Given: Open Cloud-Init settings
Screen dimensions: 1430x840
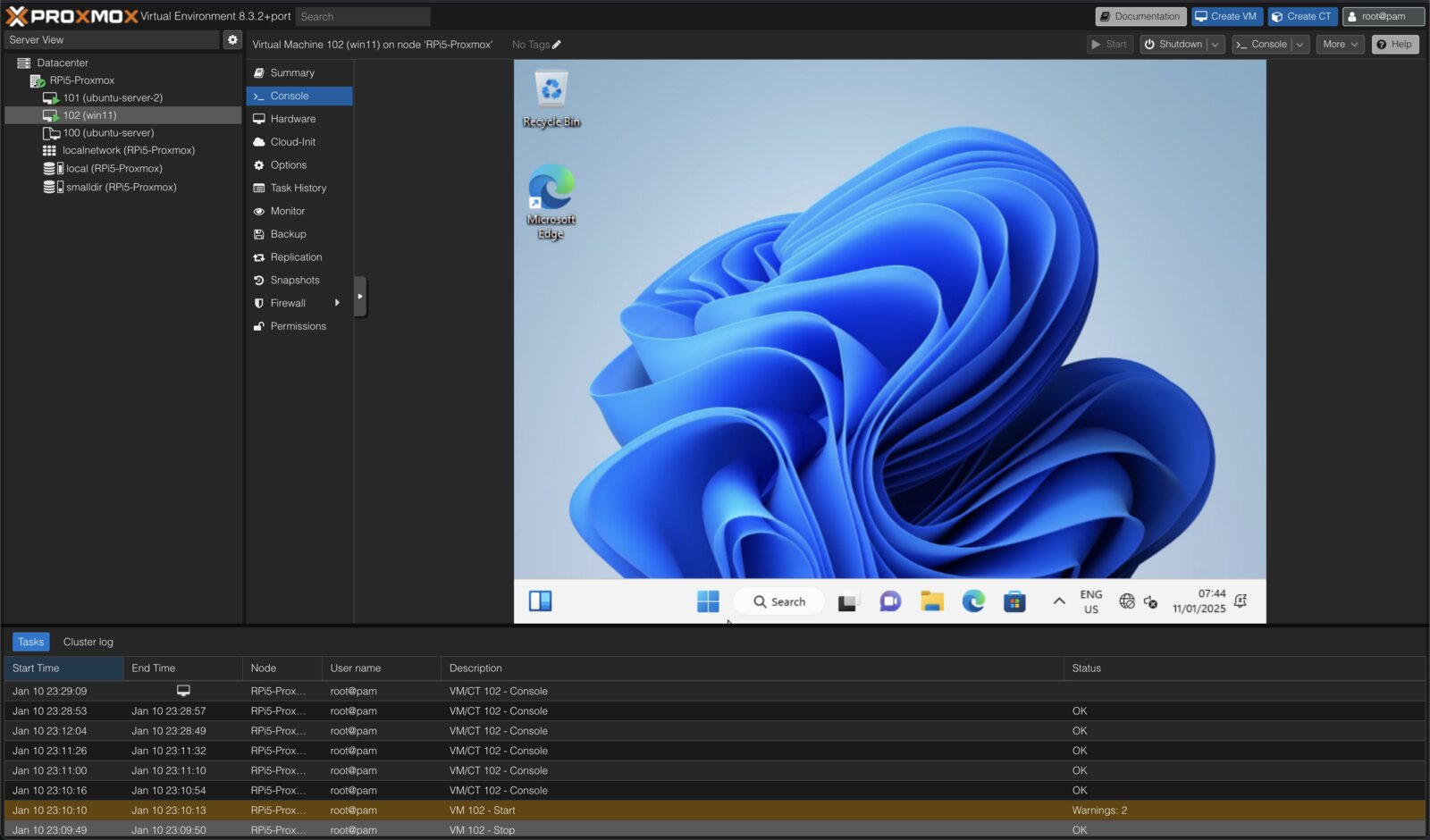Looking at the screenshot, I should click(x=299, y=142).
